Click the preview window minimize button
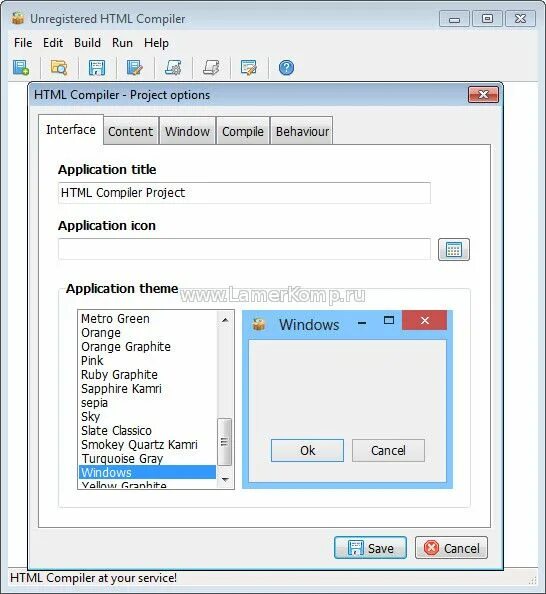Screen dimensions: 546x594 click(x=362, y=323)
